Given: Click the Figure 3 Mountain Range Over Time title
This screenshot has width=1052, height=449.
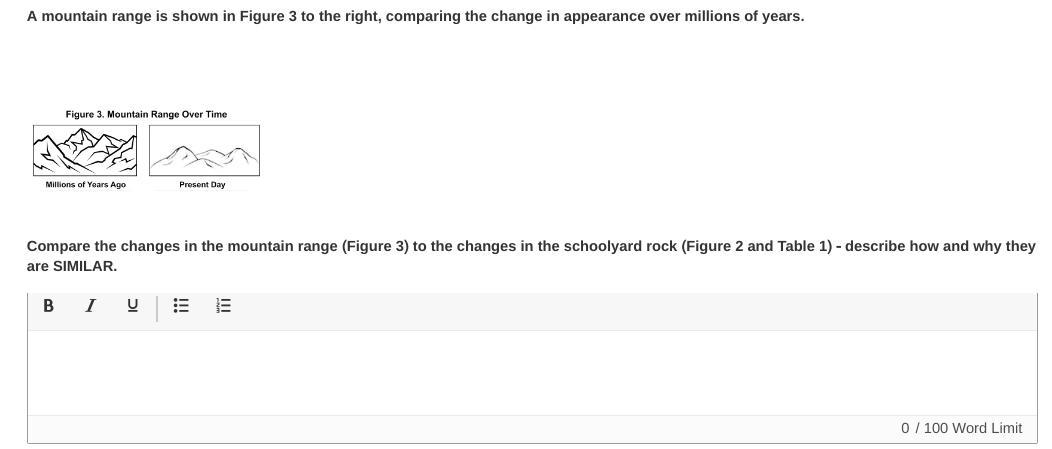Looking at the screenshot, I should [146, 114].
